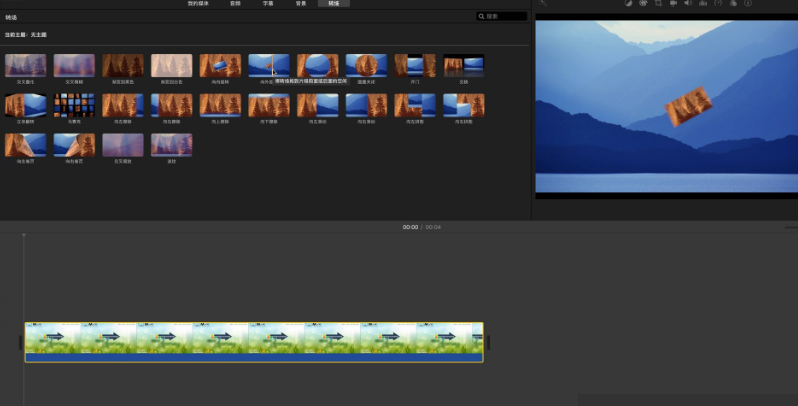
Task: Click the magic wand auto-enhance icon
Action: 544,4
